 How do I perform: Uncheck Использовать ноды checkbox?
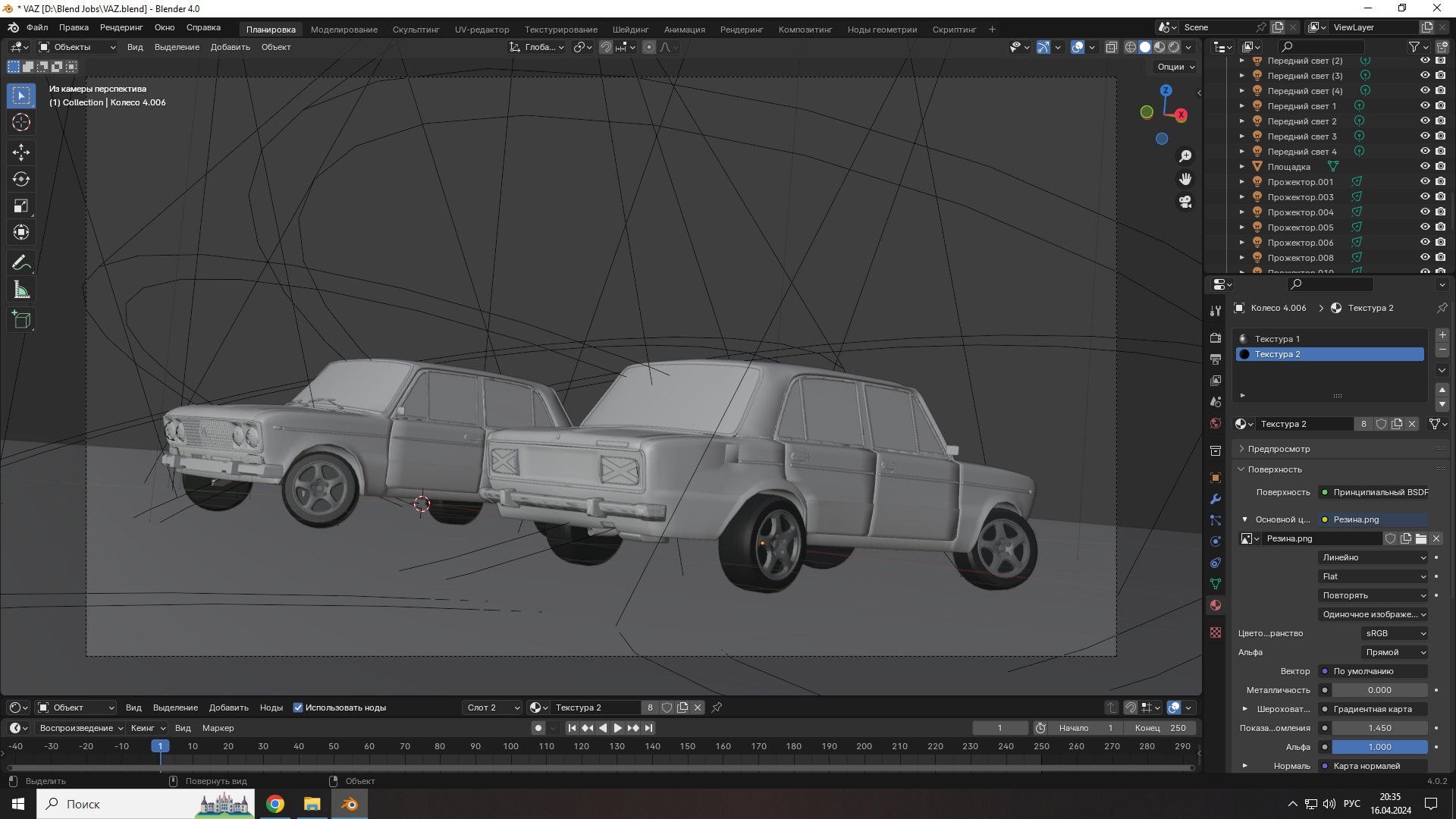point(298,708)
